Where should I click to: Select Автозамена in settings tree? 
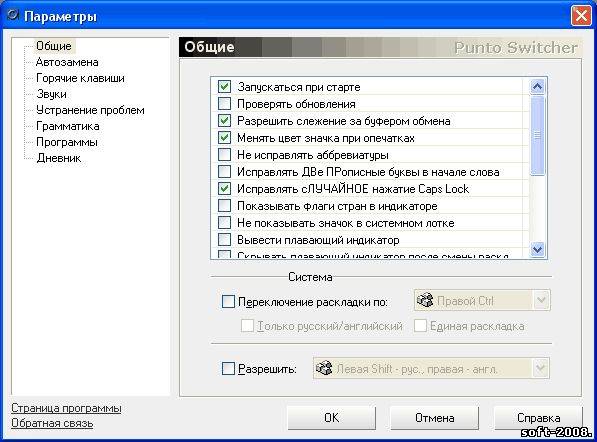click(67, 62)
